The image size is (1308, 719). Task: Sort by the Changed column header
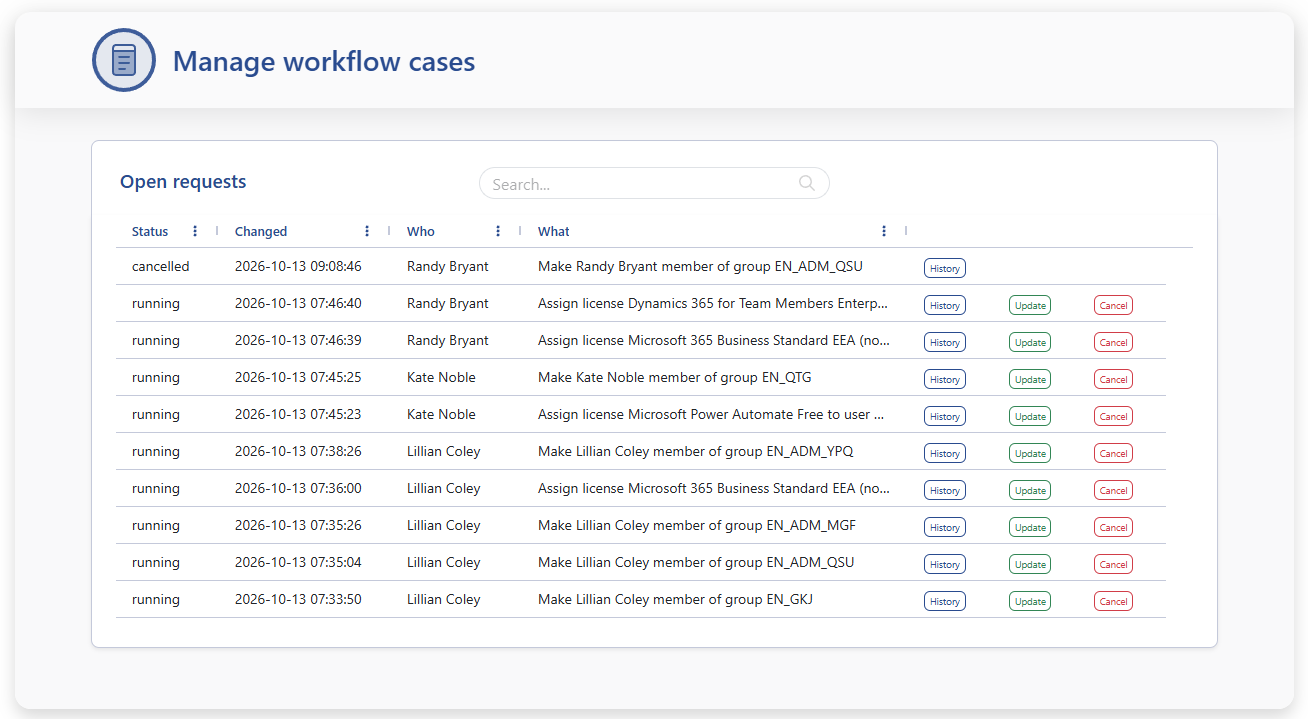[261, 231]
